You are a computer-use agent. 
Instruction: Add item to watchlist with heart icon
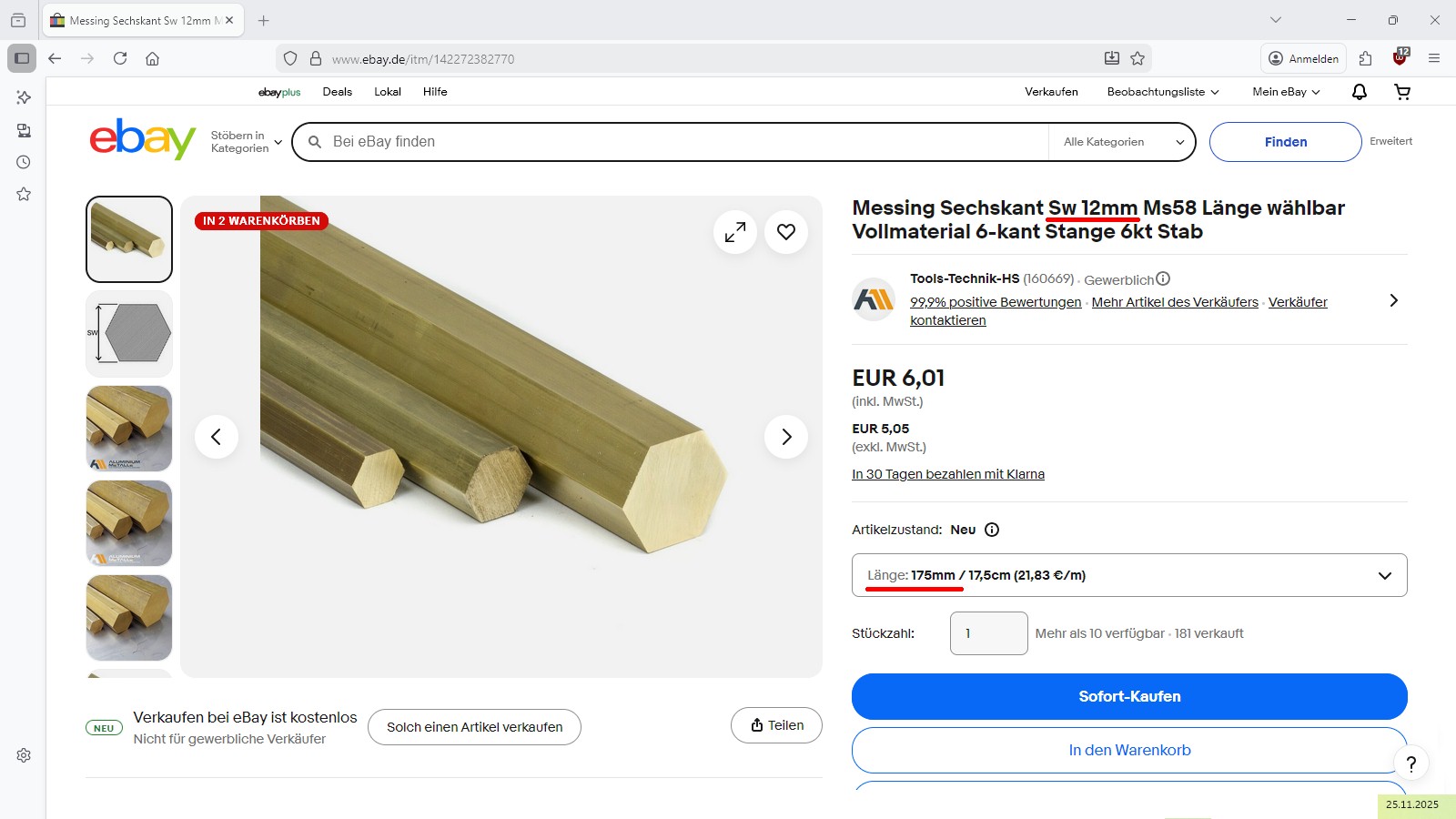(x=786, y=232)
